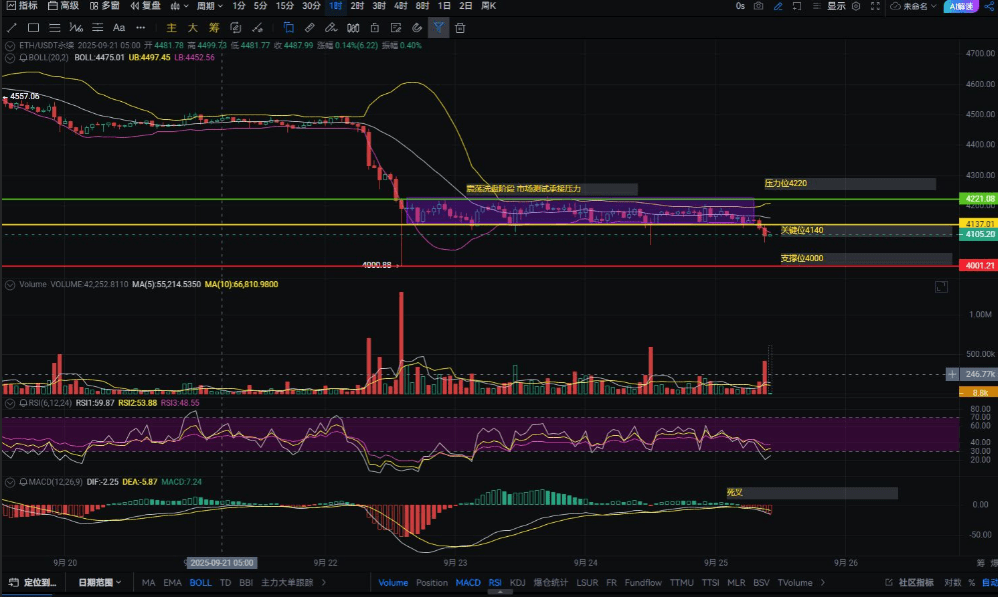Click the add window layout icon
The image size is (998, 597).
[x=797, y=6]
